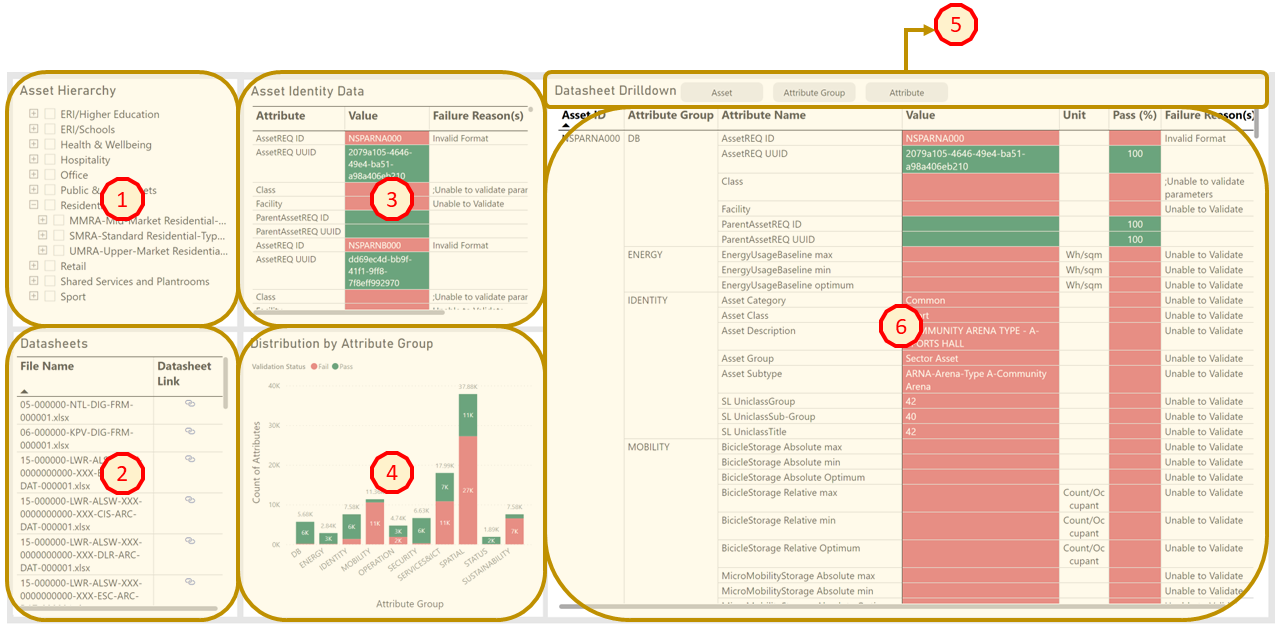The image size is (1280, 630).
Task: Expand the Sport hierarchy node
Action: pyautogui.click(x=34, y=296)
